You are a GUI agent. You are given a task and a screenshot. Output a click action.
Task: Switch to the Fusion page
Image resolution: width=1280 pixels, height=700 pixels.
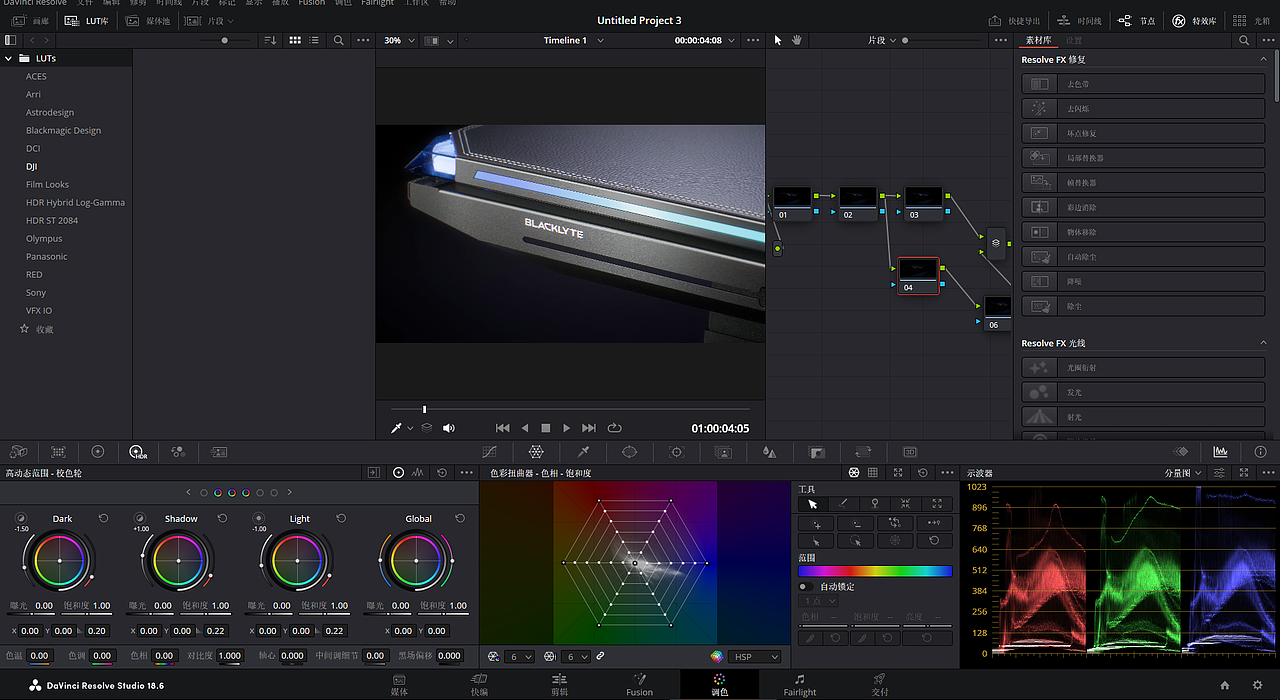point(640,685)
